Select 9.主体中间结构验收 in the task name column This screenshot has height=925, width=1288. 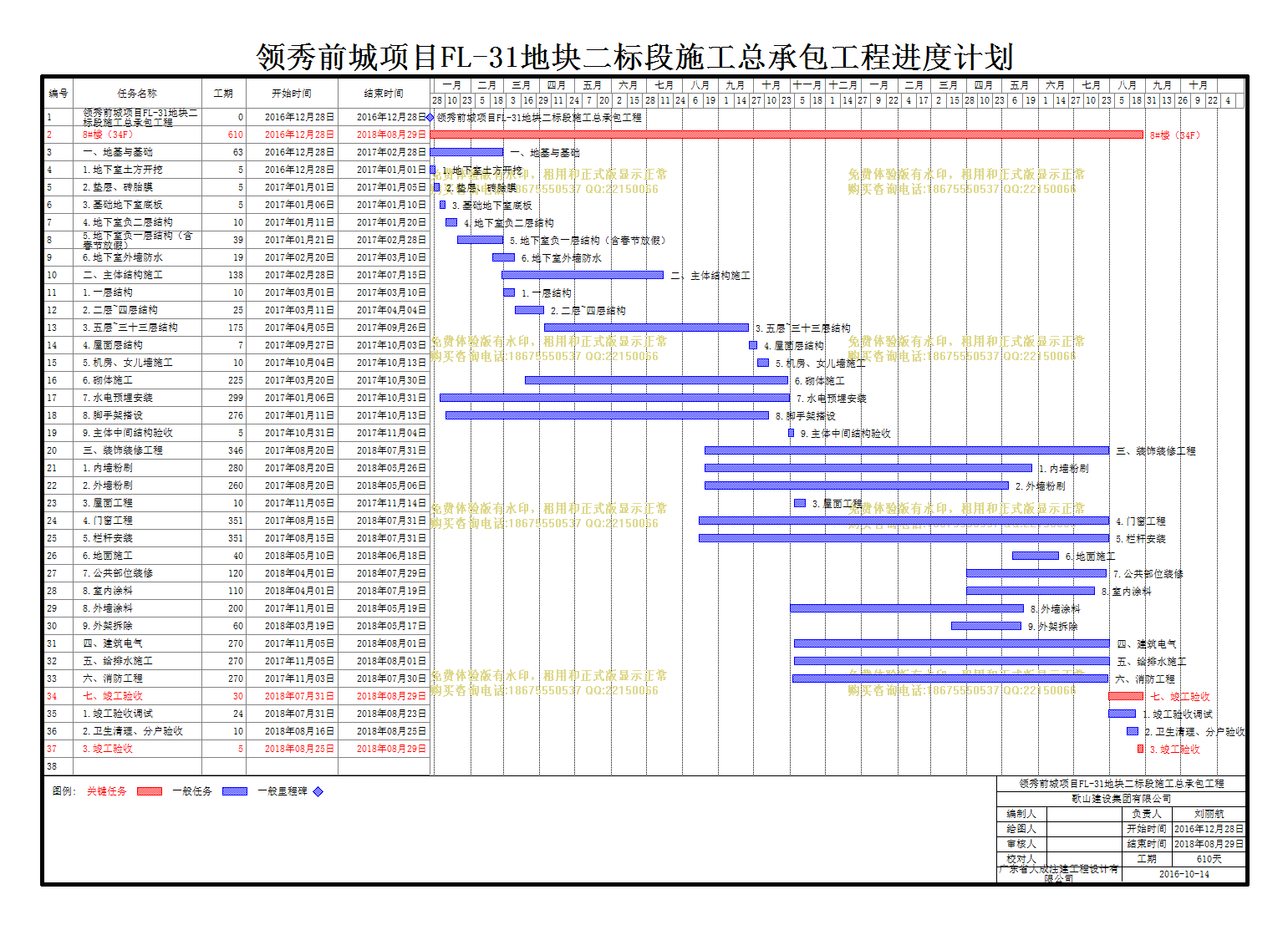pos(127,433)
